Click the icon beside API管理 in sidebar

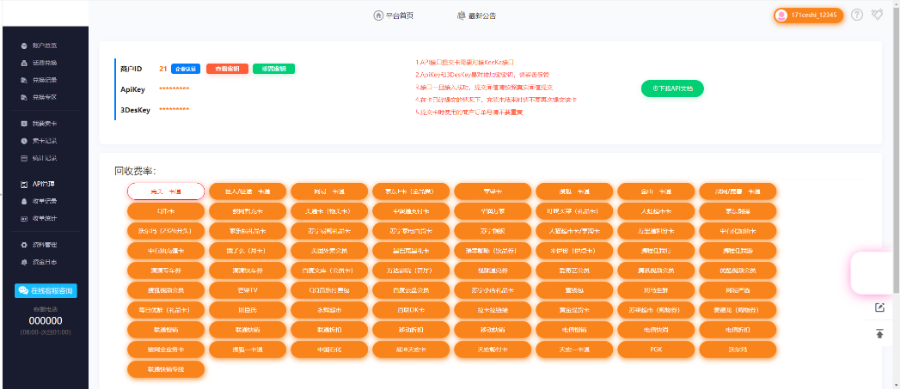click(x=24, y=184)
